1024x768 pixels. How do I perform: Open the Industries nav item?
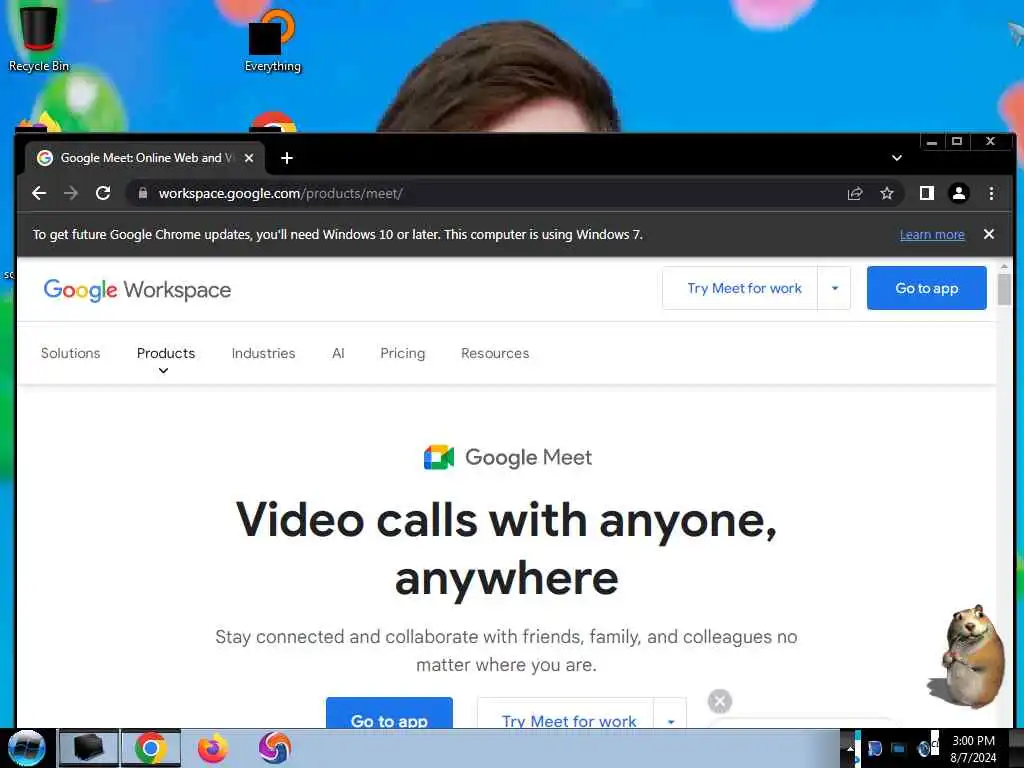tap(263, 353)
